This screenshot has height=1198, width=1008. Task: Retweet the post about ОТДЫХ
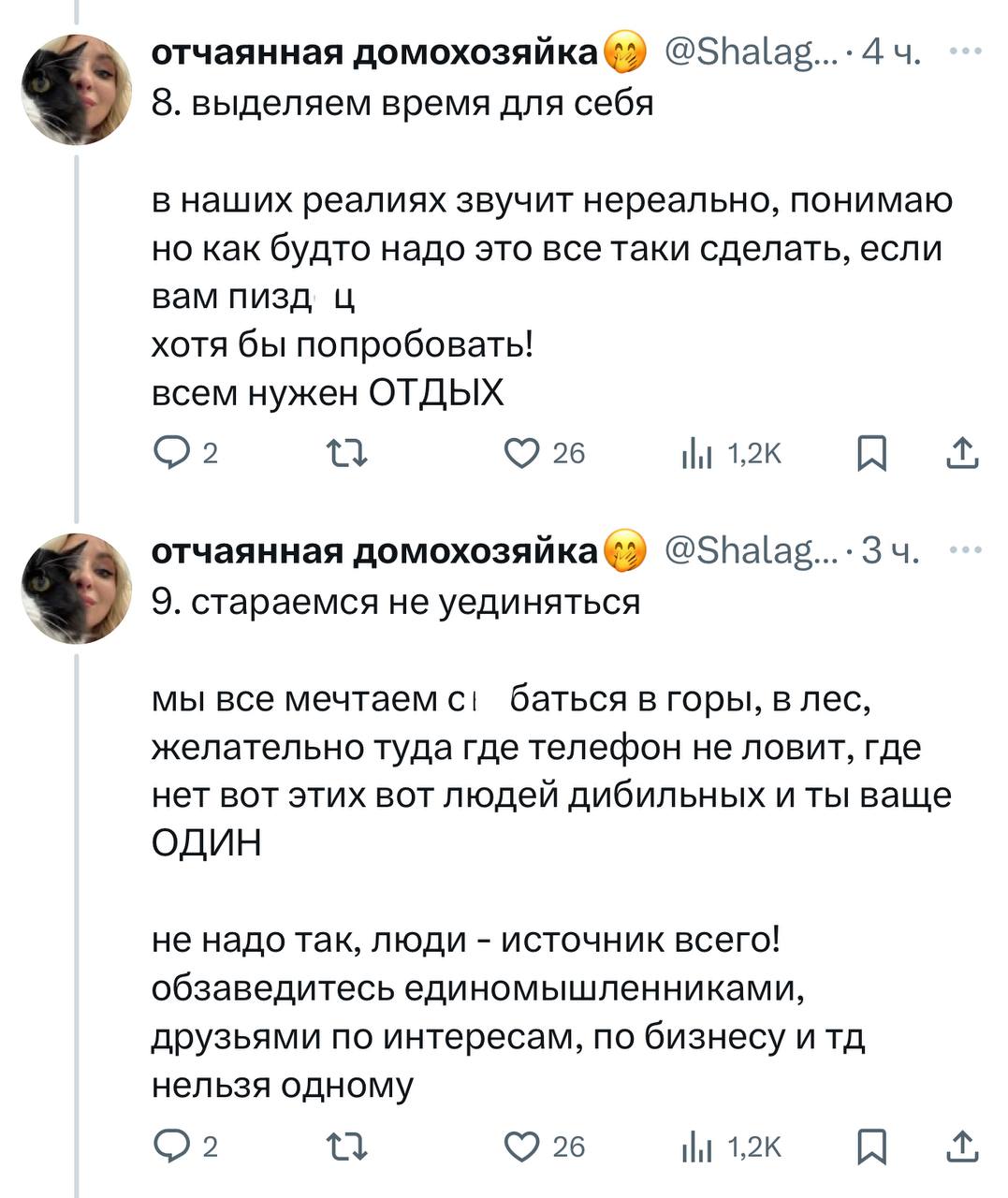[345, 454]
